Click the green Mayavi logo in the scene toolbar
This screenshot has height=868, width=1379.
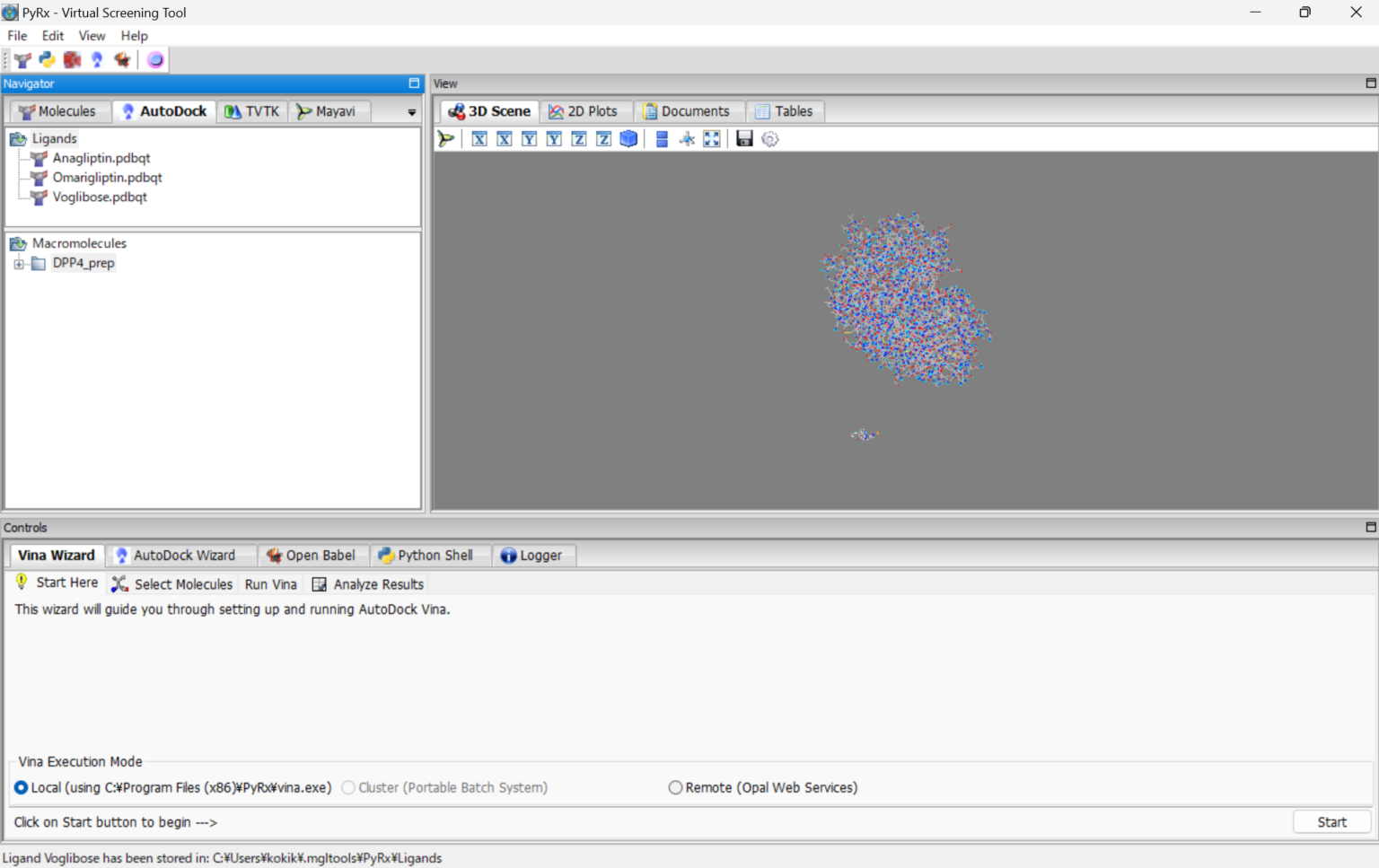point(446,139)
